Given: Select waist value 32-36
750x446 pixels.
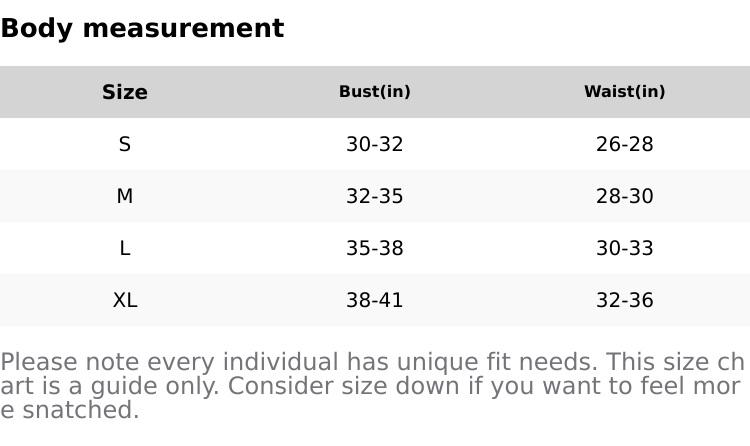Looking at the screenshot, I should tap(625, 300).
